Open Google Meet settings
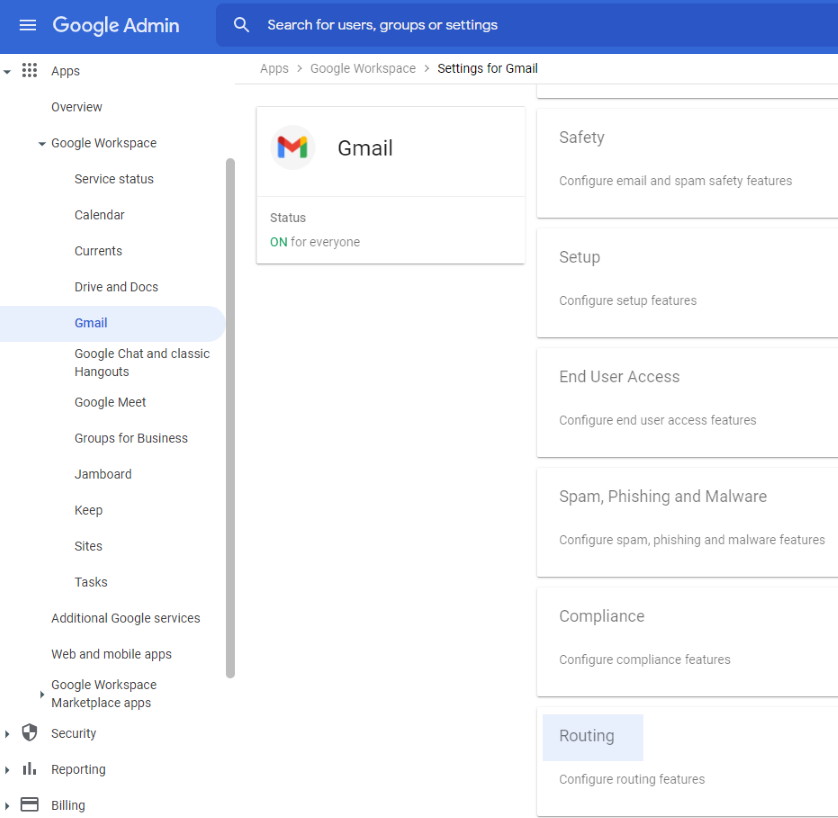The image size is (838, 818). [110, 402]
